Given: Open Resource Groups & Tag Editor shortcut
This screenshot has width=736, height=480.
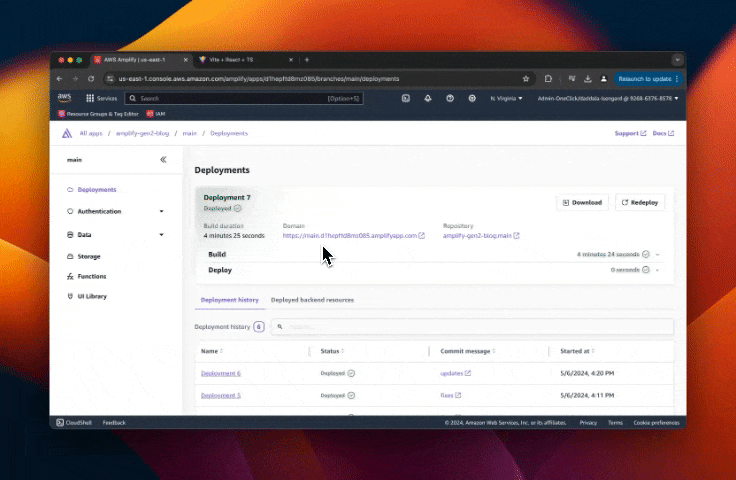Looking at the screenshot, I should pyautogui.click(x=98, y=114).
